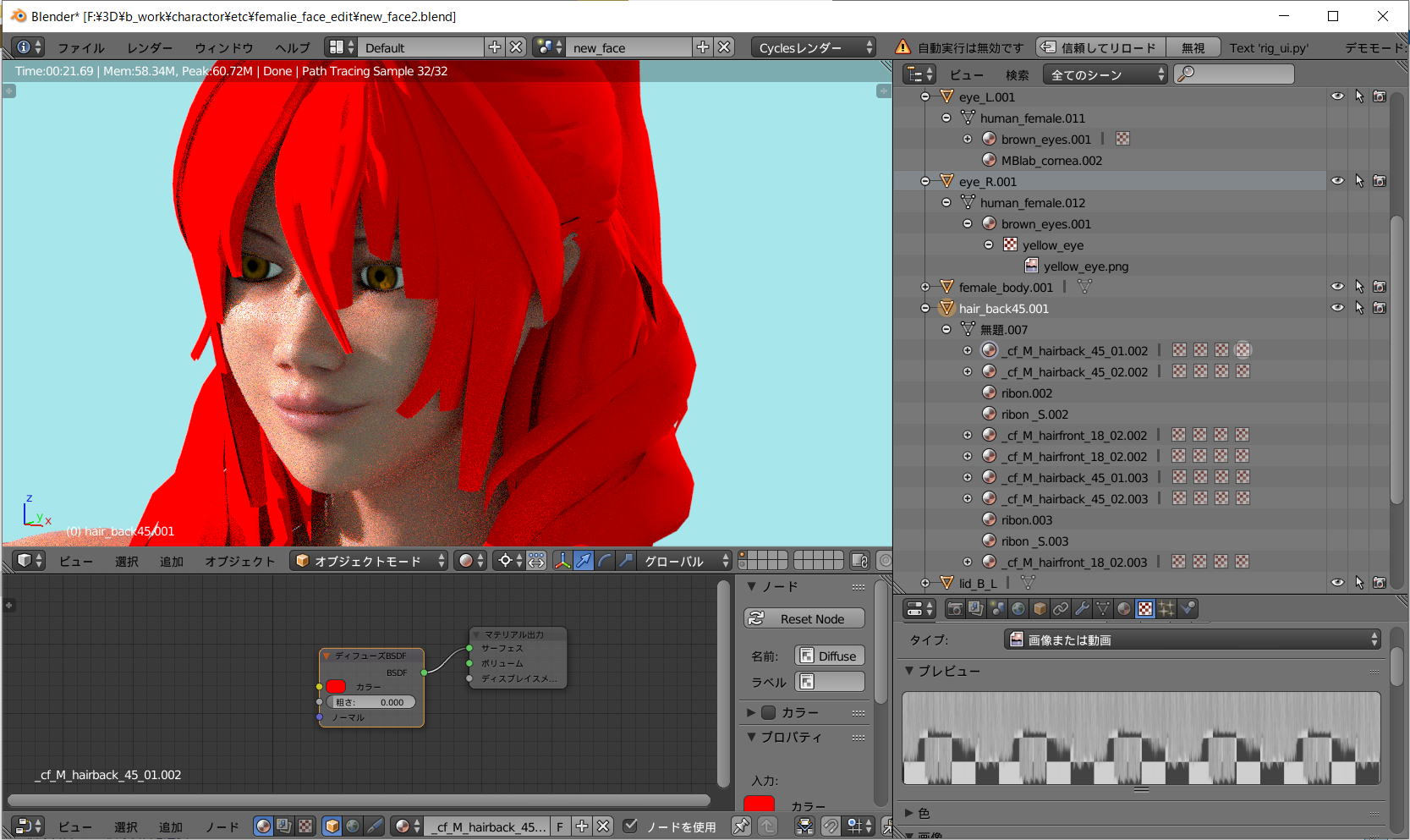Open the Cyclesレンダー engine dropdown
Screen dimensions: 1410x840
(814, 47)
